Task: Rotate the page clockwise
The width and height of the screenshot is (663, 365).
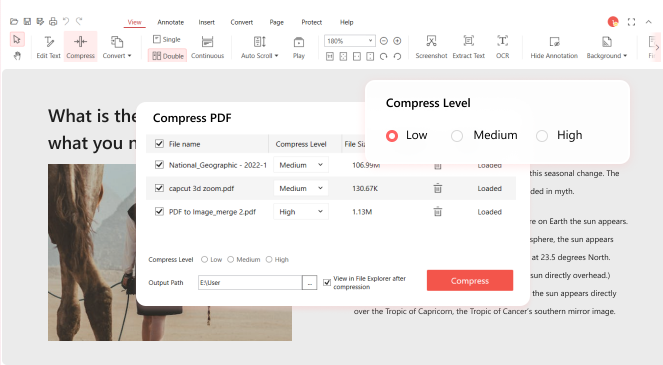Action: coord(384,56)
